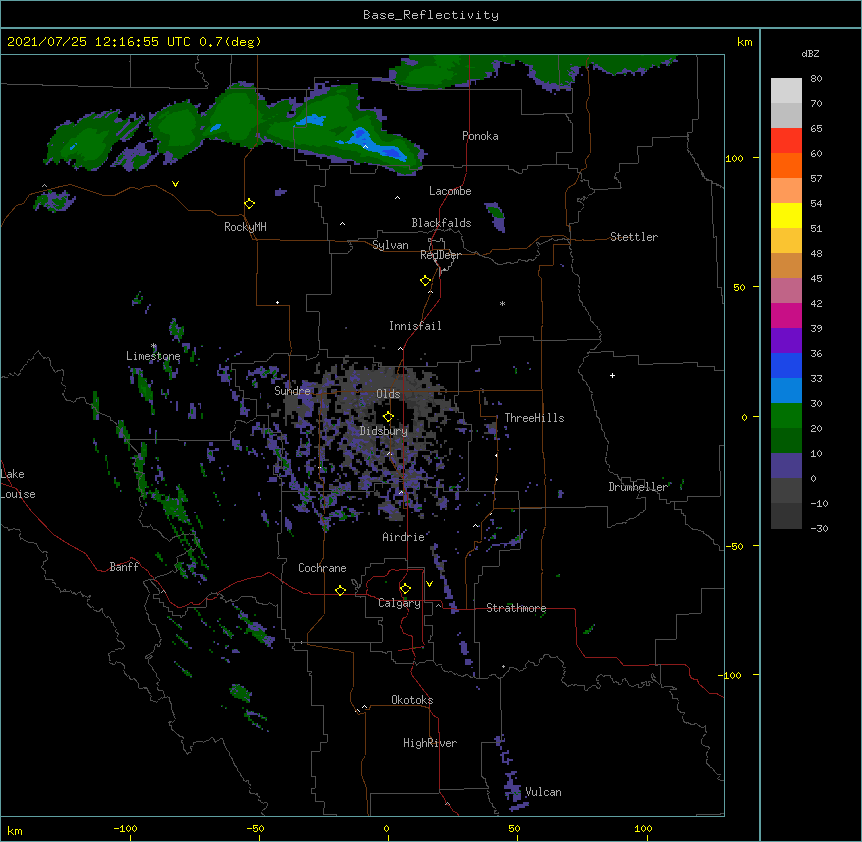Select the bright green 20-30 dBZ swatch
Viewport: 862px width, 842px height.
(786, 416)
